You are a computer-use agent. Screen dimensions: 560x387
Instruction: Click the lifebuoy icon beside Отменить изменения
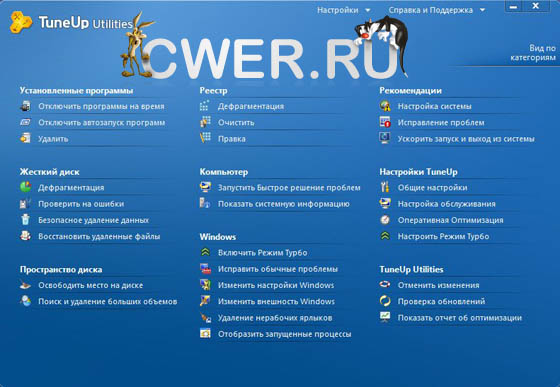point(385,285)
